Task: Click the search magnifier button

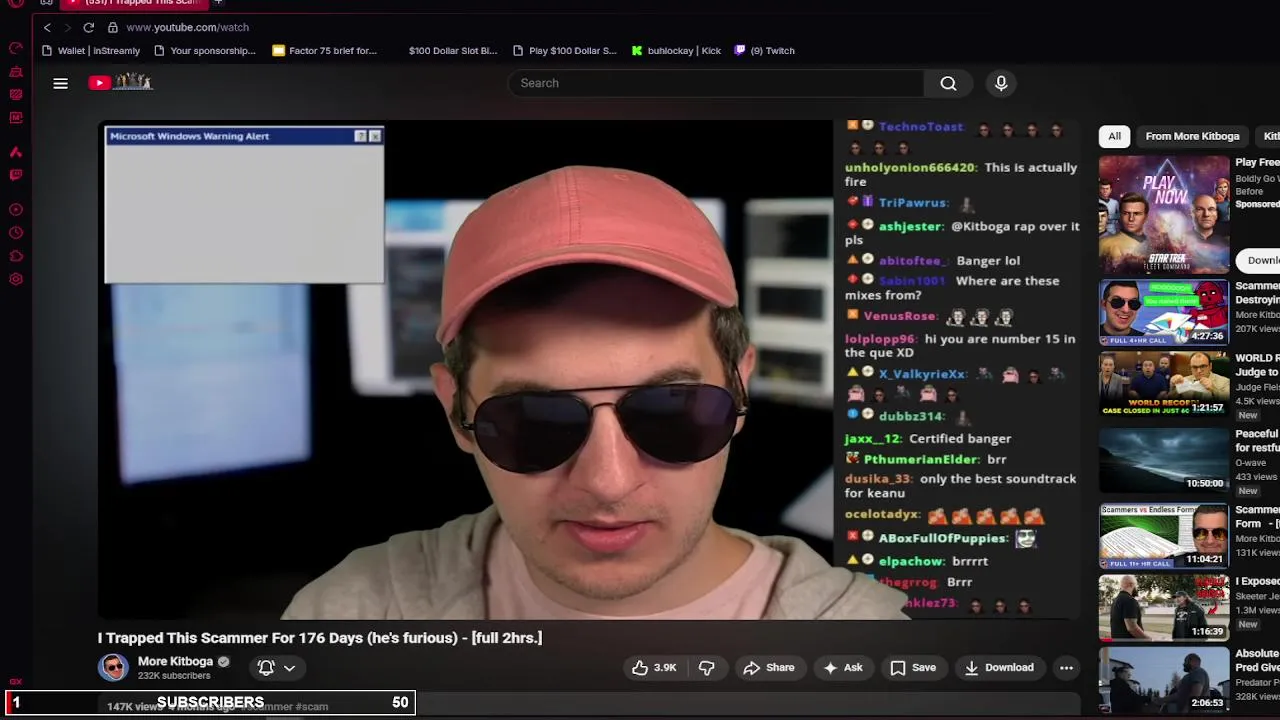Action: click(x=948, y=83)
